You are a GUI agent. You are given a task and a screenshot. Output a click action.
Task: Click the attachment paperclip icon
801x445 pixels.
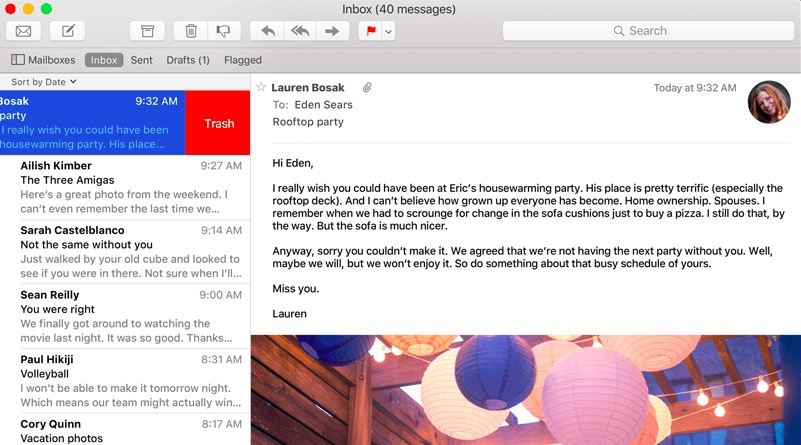tap(367, 88)
